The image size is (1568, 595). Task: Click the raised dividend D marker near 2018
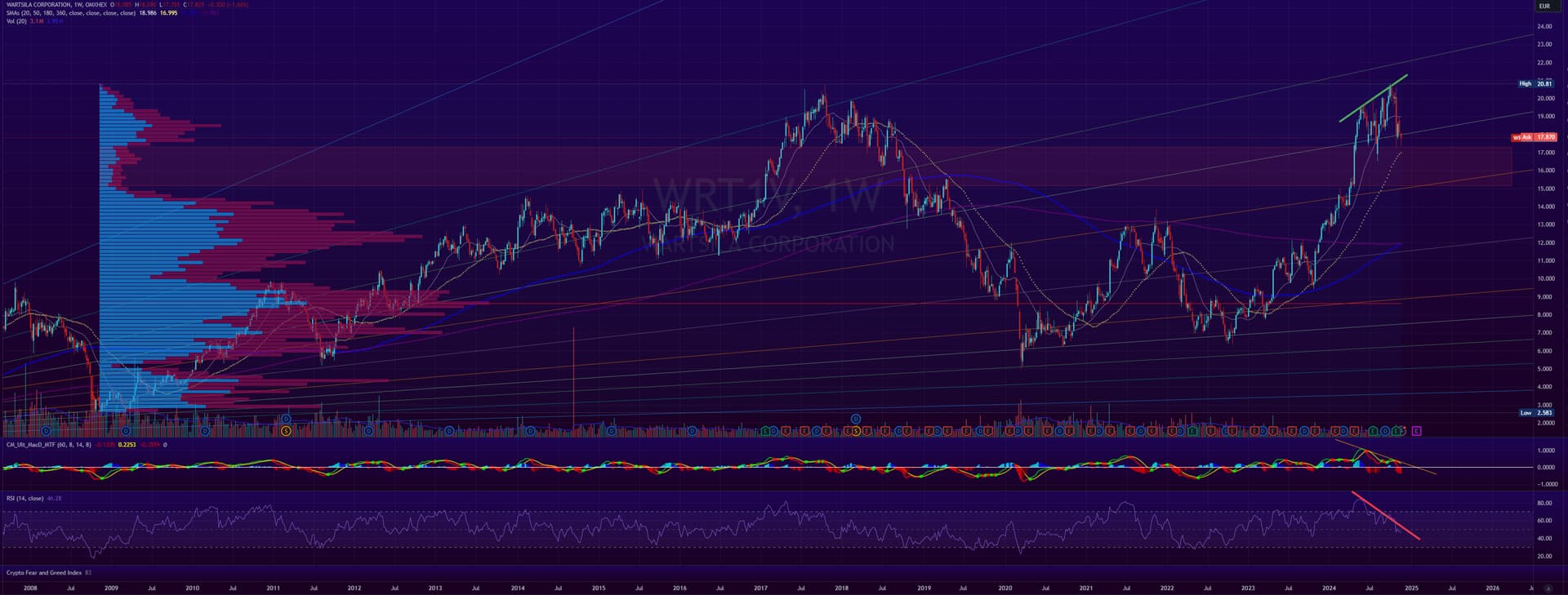tap(855, 419)
